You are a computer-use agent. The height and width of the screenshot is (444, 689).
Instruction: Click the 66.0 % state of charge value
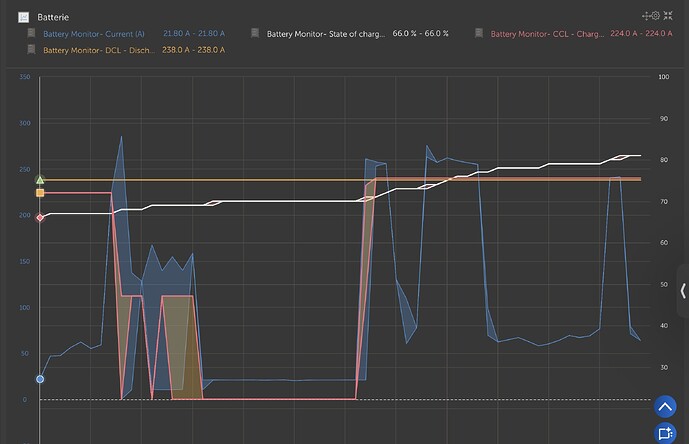(x=421, y=33)
